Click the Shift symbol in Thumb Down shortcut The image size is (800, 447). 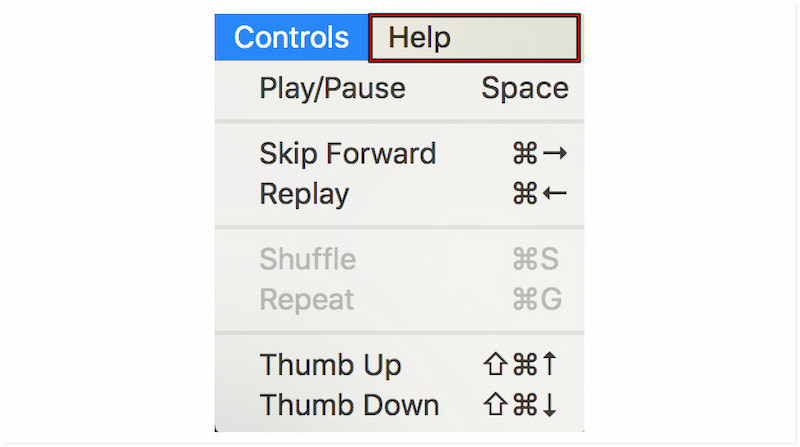496,405
